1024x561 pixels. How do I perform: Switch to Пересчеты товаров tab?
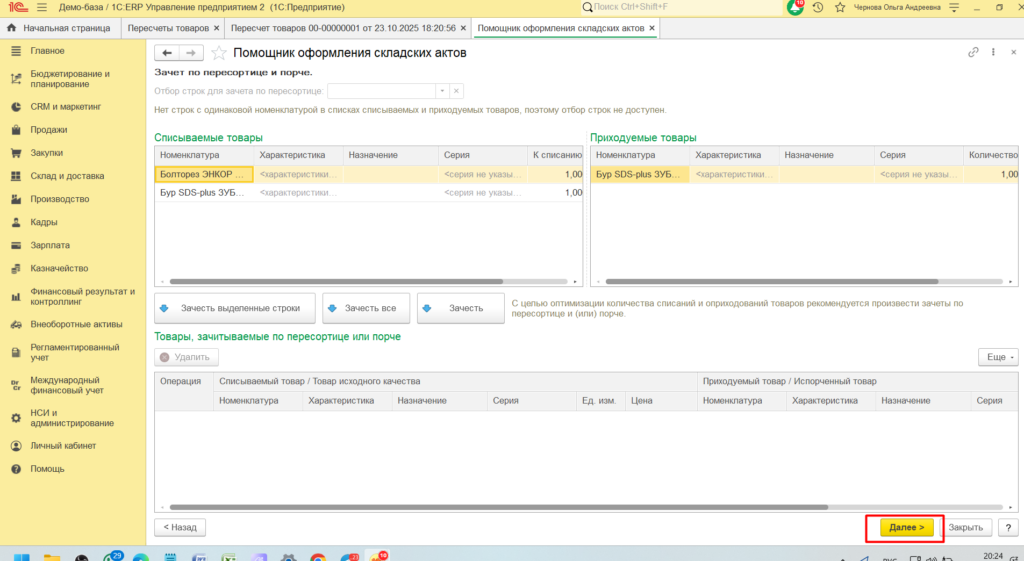[x=168, y=28]
